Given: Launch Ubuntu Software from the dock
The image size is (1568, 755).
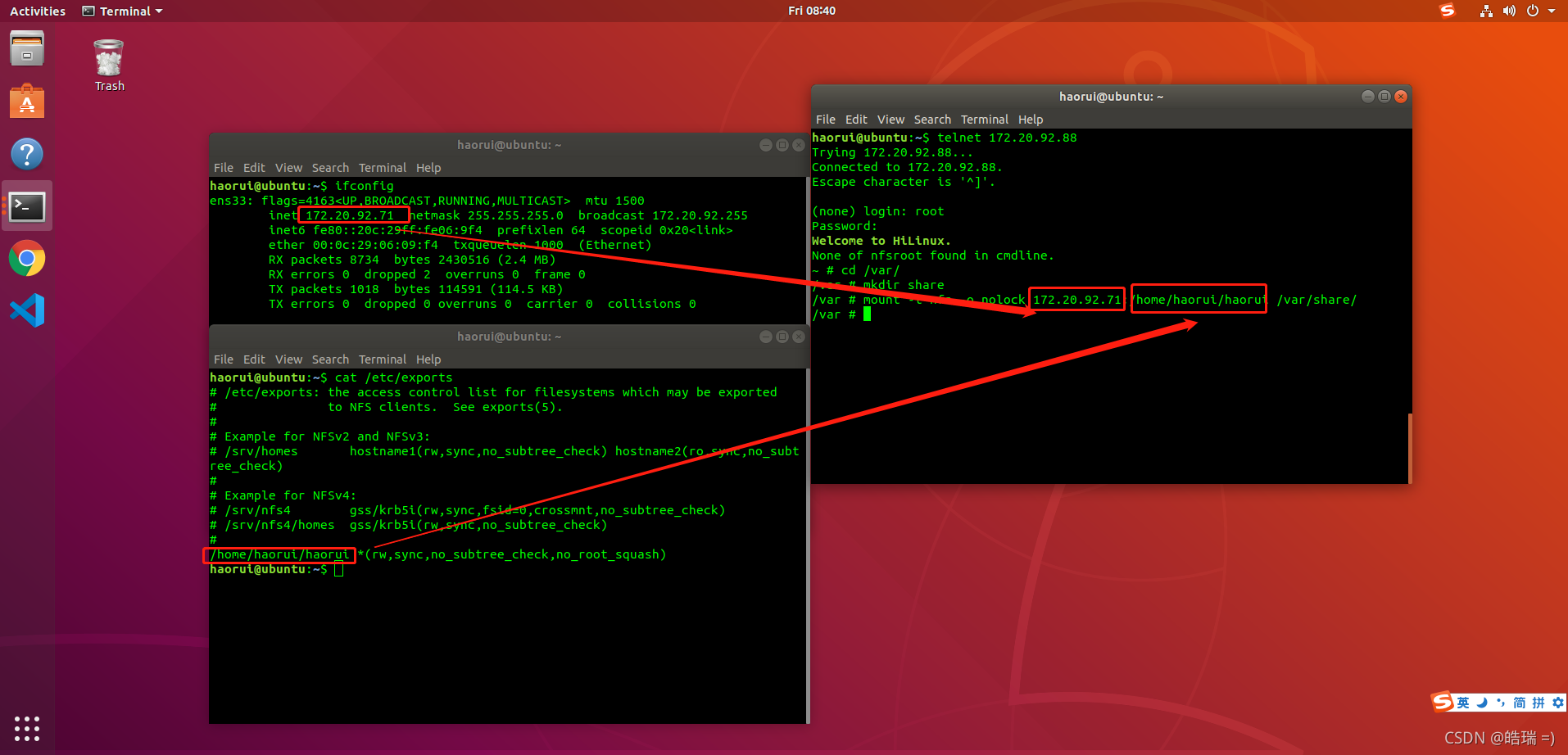Looking at the screenshot, I should 27,102.
